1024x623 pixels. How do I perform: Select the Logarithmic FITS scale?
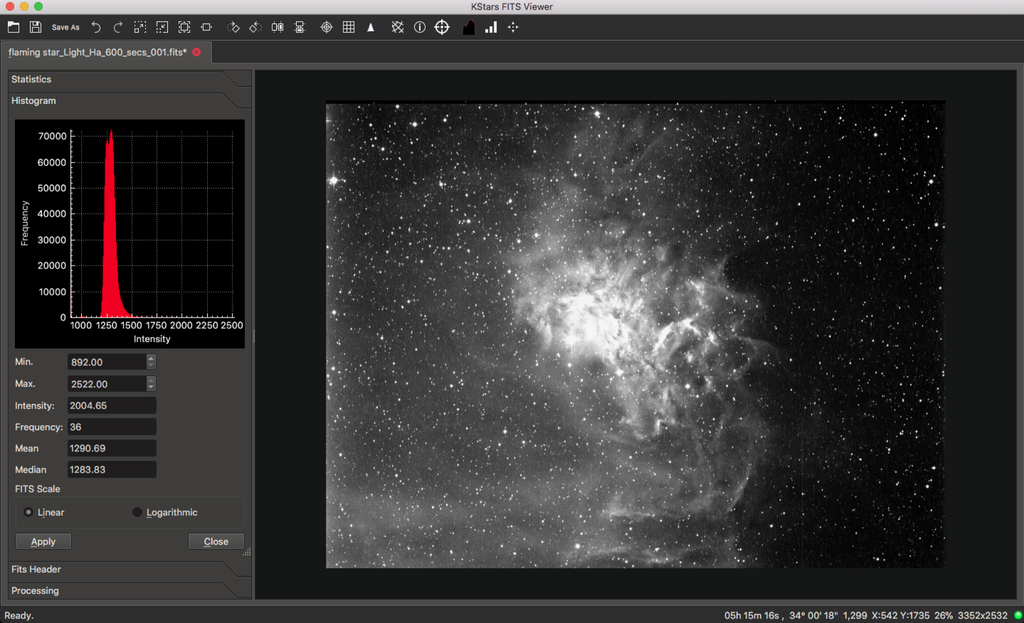pyautogui.click(x=165, y=512)
